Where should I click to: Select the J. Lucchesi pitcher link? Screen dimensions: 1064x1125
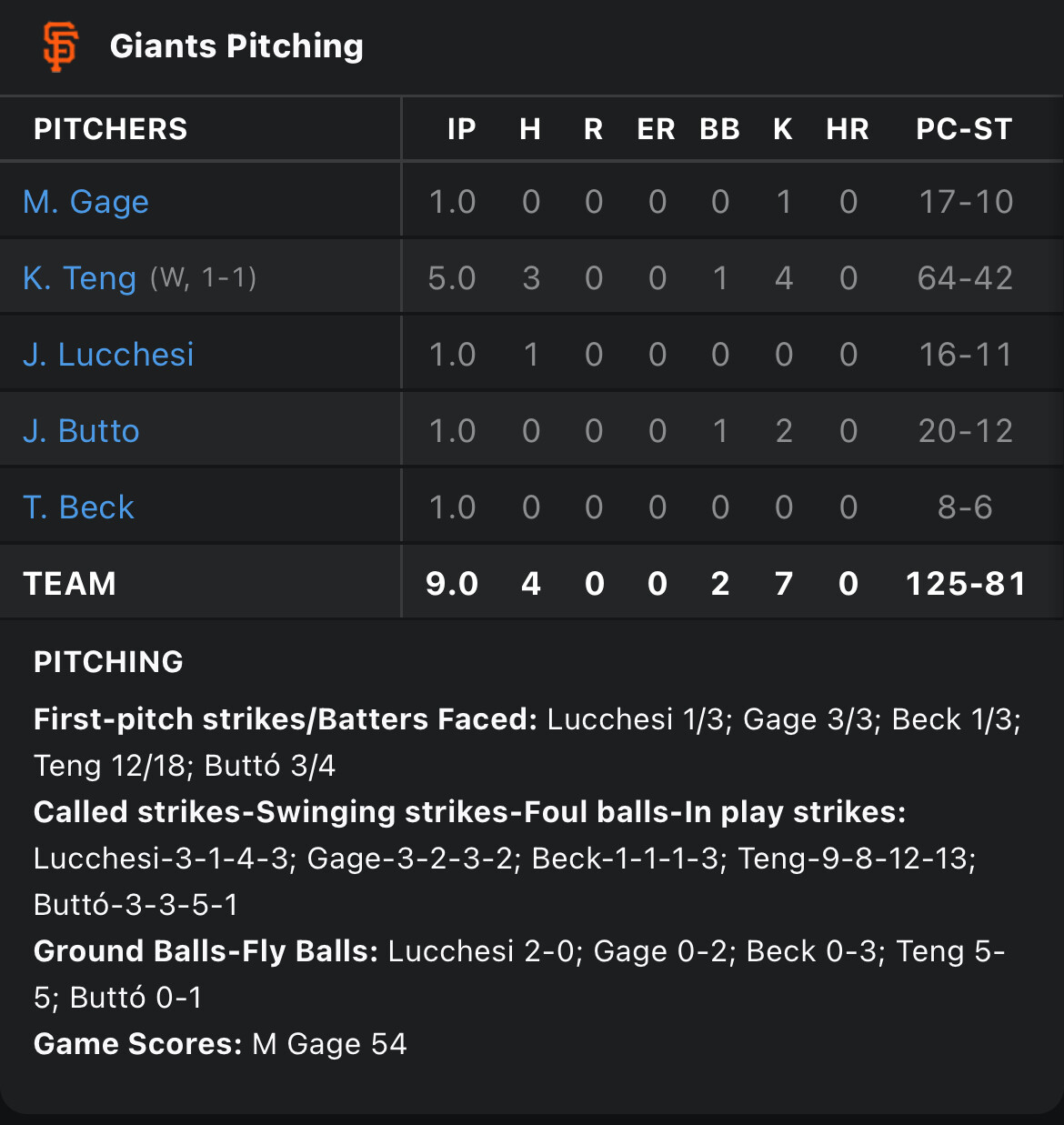click(108, 355)
